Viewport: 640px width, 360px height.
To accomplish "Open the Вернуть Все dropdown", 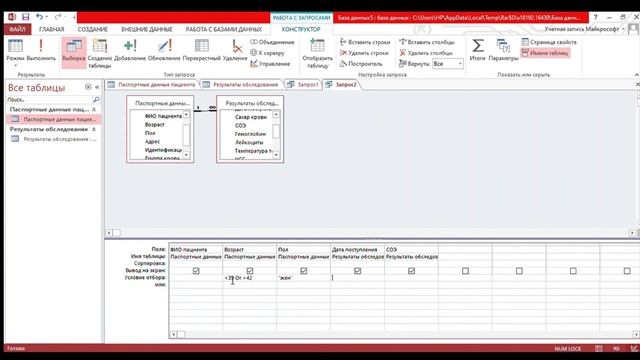I will (460, 64).
